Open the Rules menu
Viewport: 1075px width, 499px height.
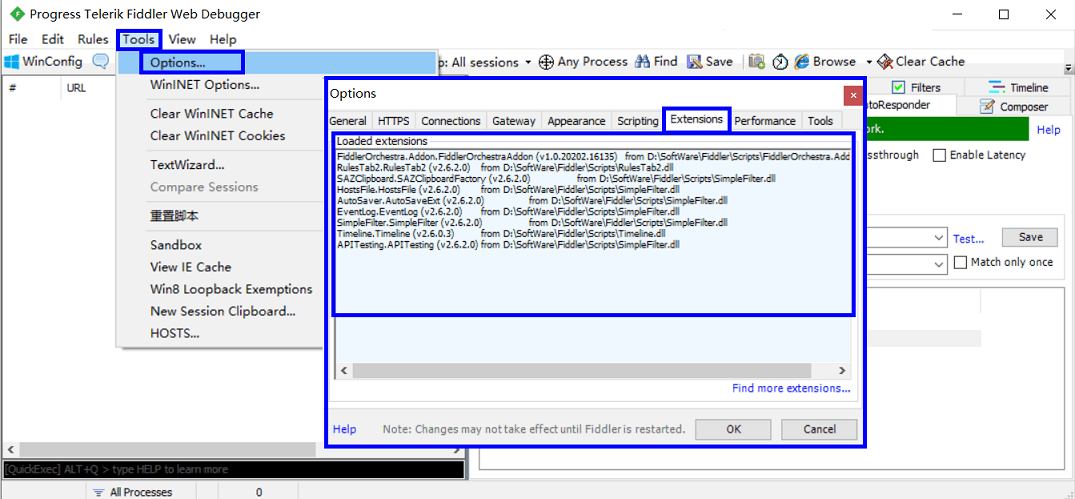point(93,39)
